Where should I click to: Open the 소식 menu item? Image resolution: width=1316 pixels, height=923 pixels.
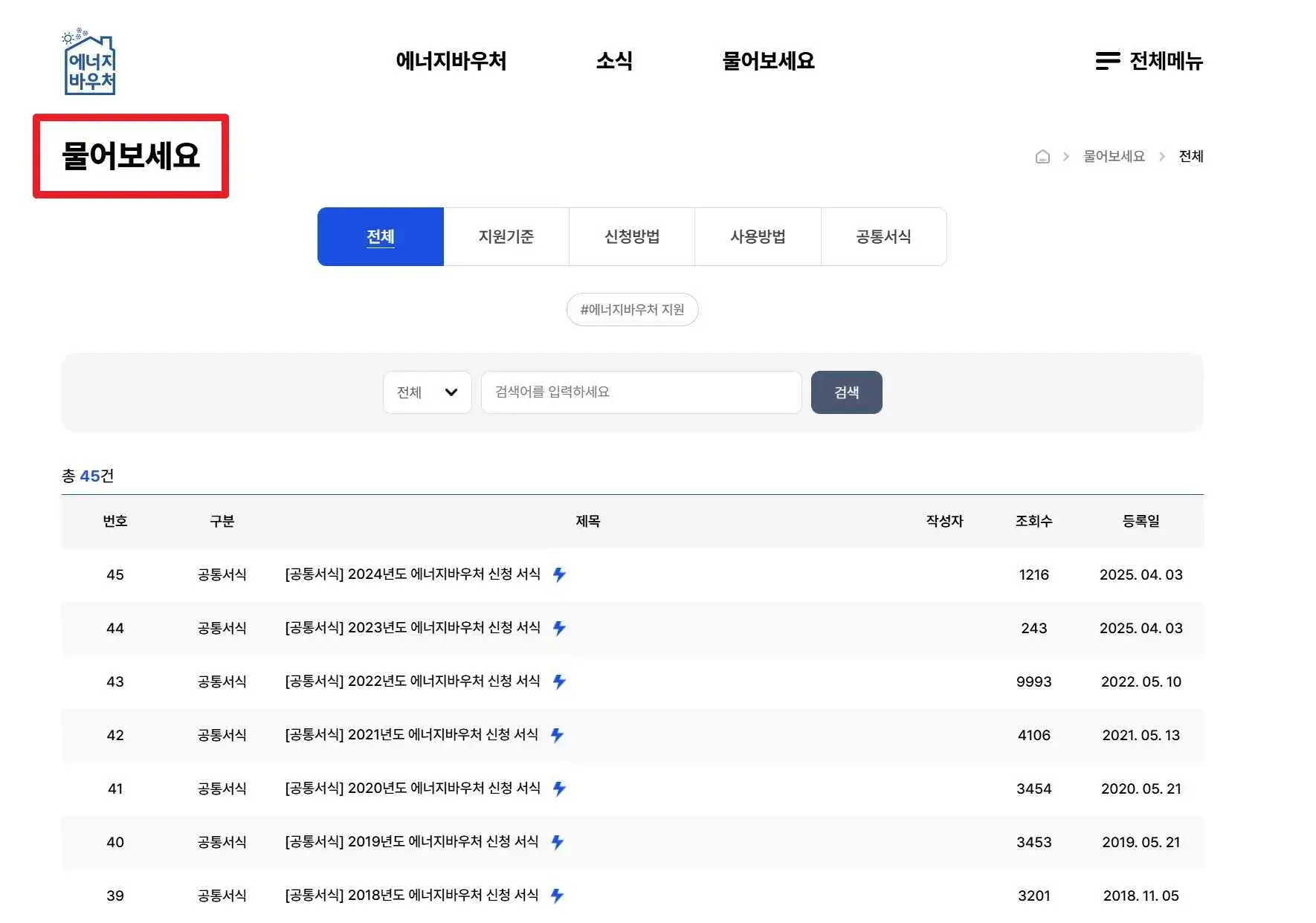pos(614,61)
